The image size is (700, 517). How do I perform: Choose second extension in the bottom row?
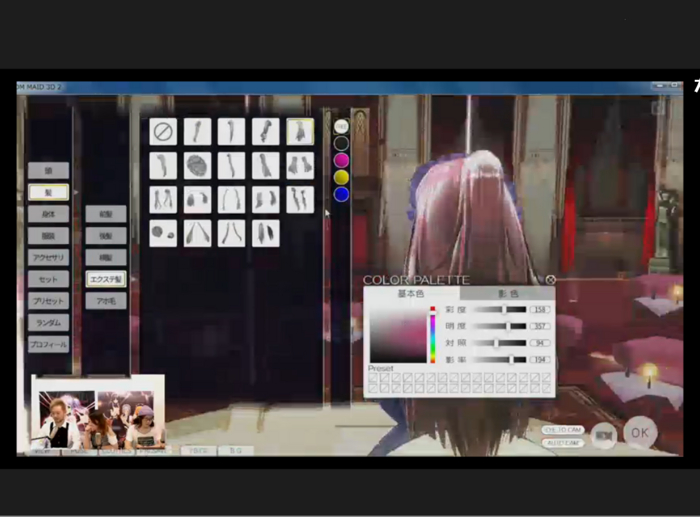point(197,233)
